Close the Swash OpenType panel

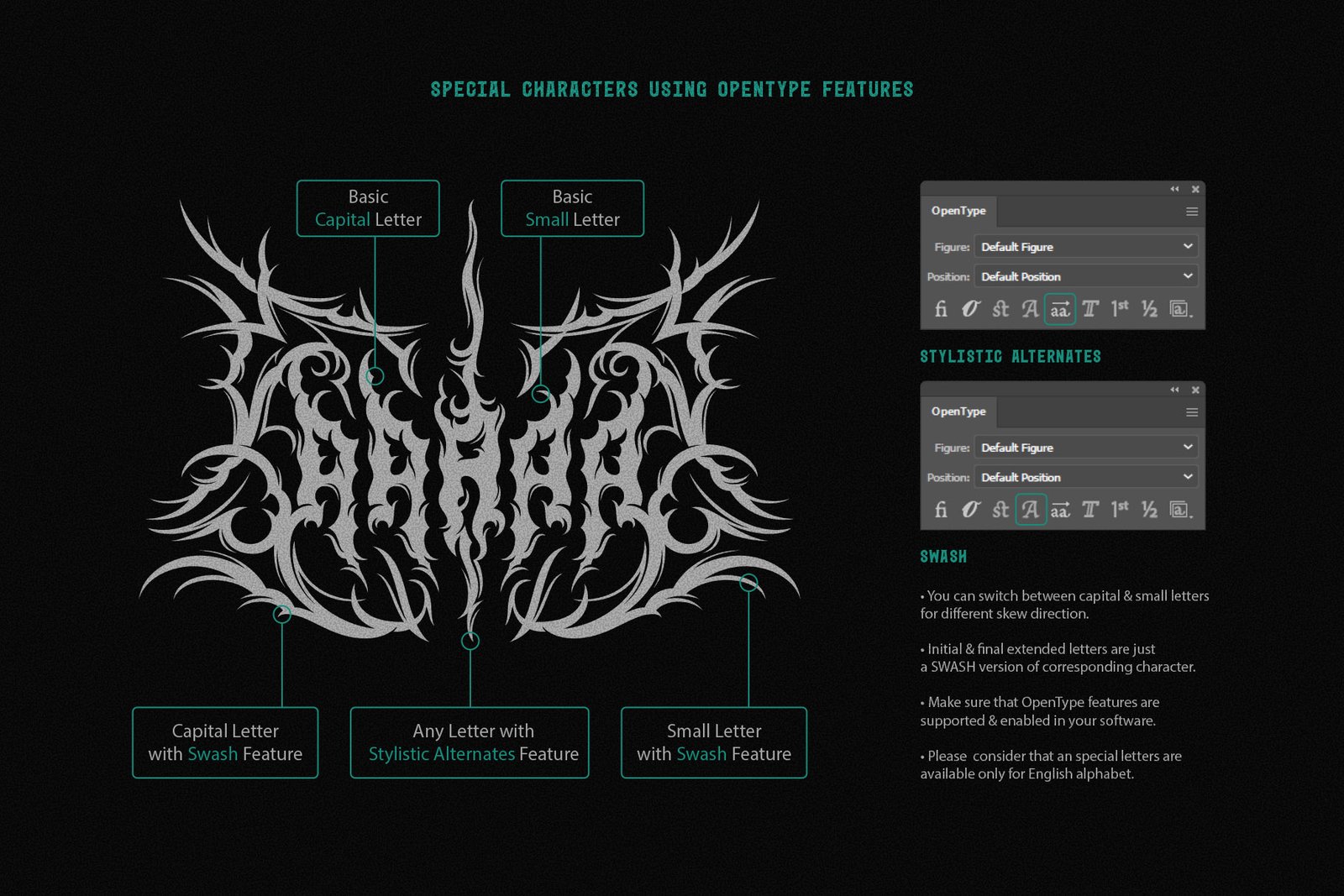pyautogui.click(x=1195, y=390)
